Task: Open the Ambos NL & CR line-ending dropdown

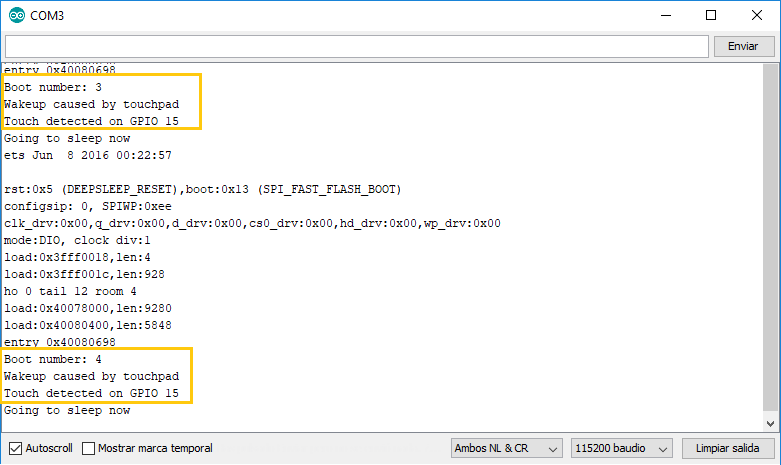Action: 505,448
